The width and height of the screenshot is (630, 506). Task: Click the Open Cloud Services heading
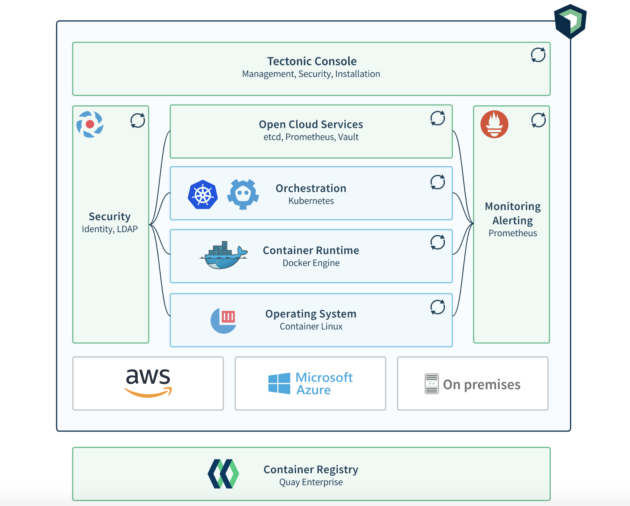tap(311, 124)
